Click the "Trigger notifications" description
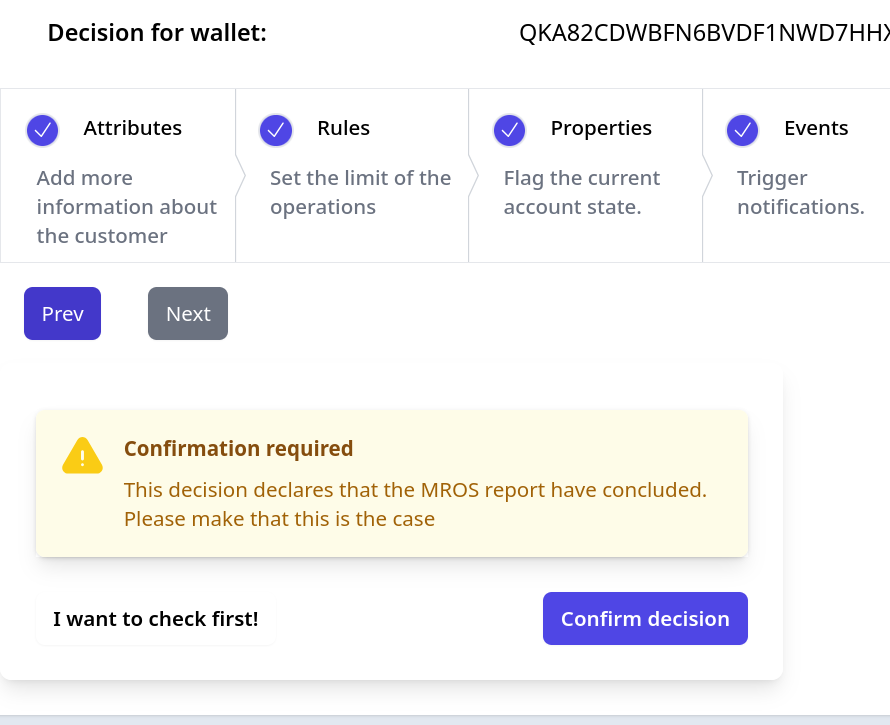 [801, 192]
